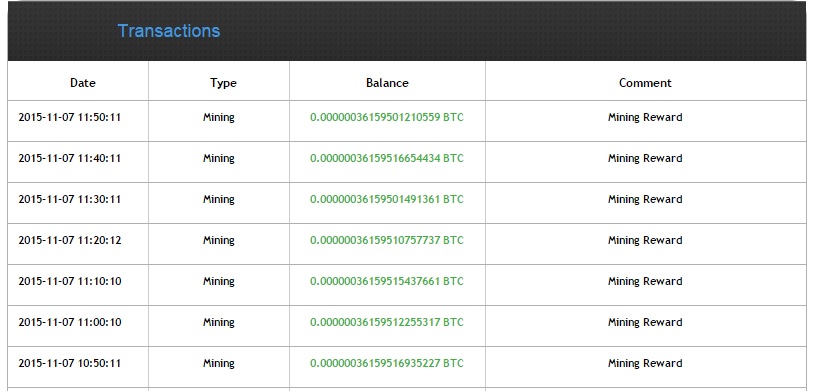
Task: Click the 2015-11-07 11:50:11 date cell
Action: coord(70,117)
